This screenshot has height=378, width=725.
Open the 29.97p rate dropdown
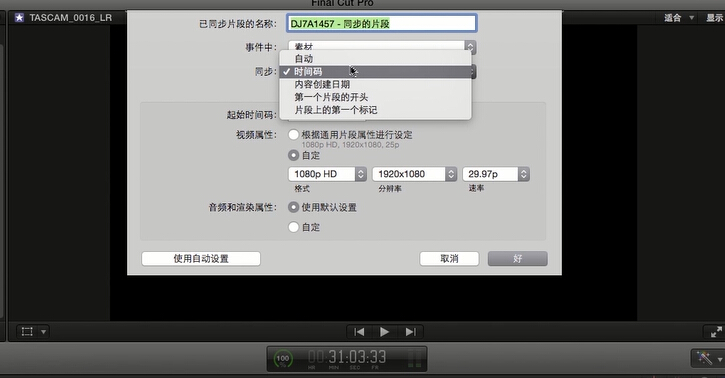496,174
